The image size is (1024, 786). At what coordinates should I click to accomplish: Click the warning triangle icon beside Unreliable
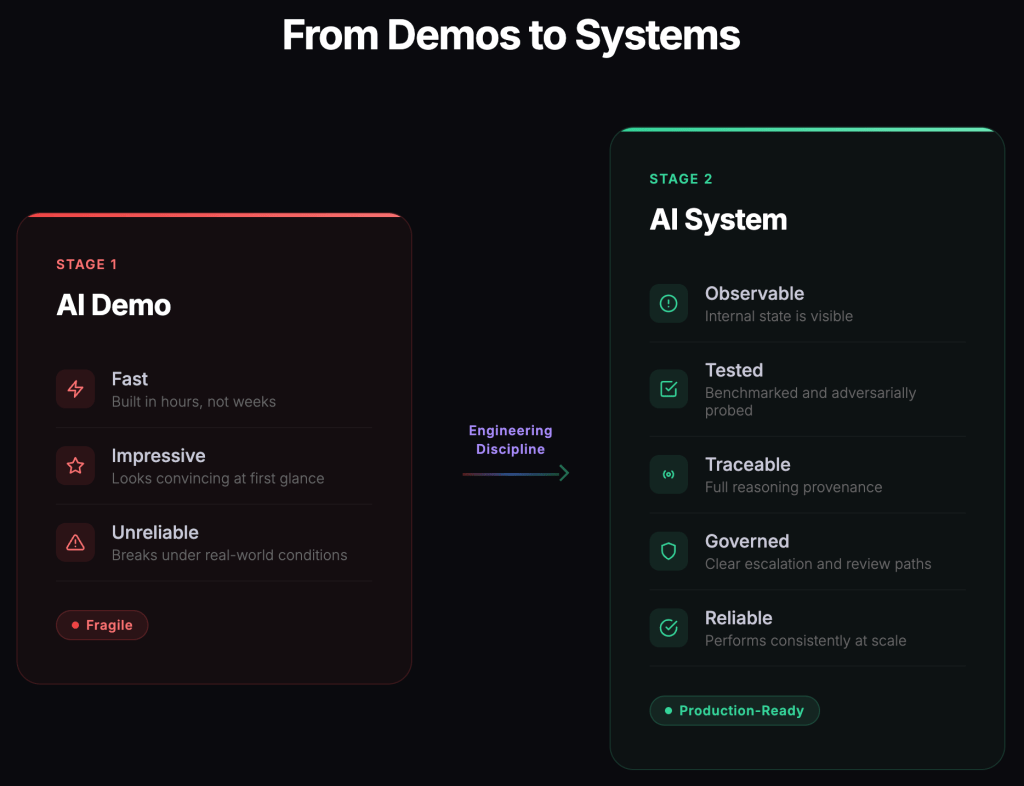point(75,543)
